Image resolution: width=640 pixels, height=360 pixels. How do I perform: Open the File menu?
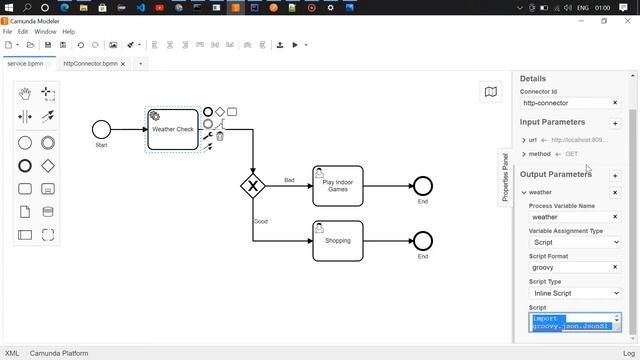click(7, 31)
